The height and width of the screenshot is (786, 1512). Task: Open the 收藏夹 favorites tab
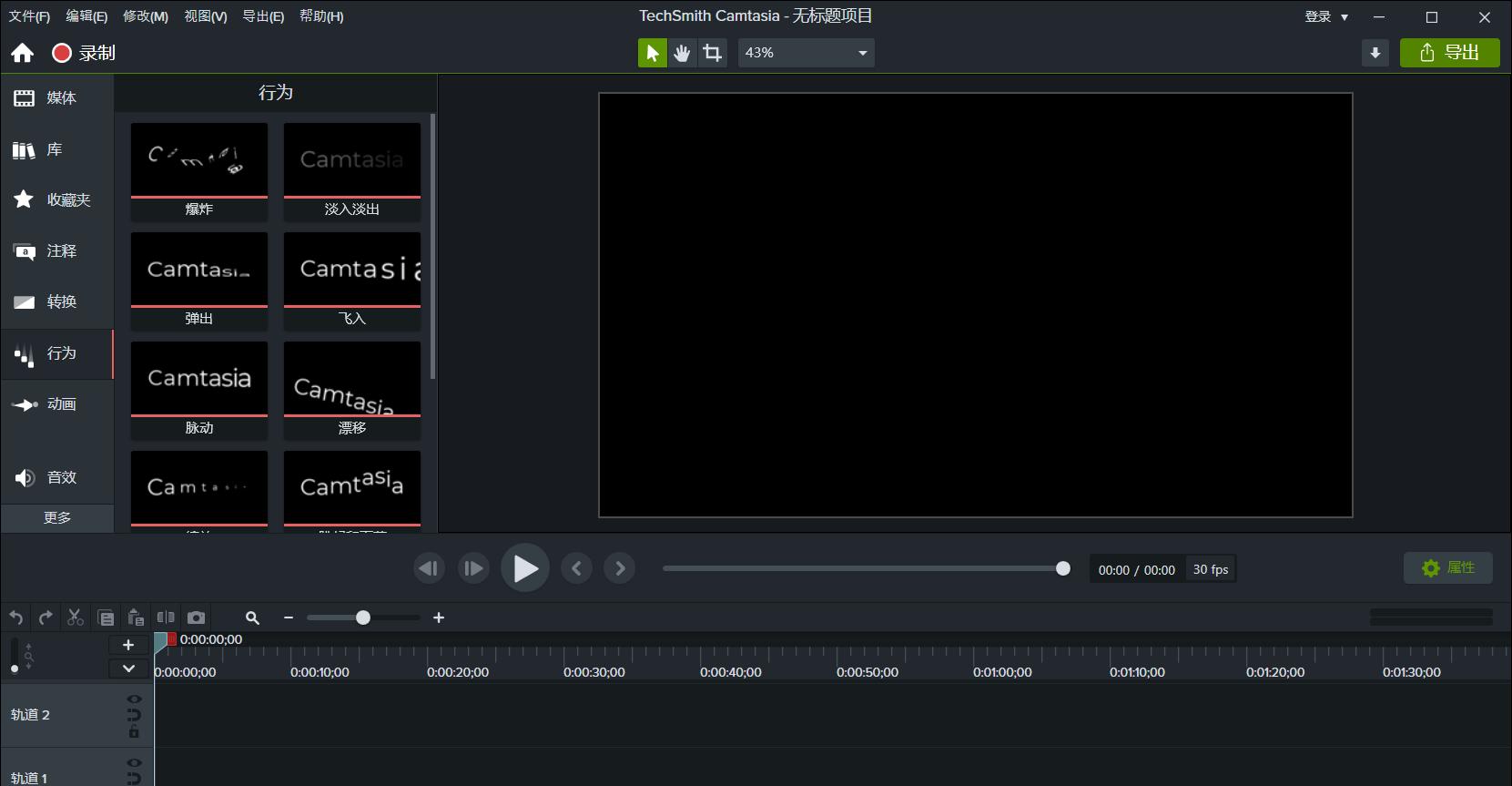point(57,199)
